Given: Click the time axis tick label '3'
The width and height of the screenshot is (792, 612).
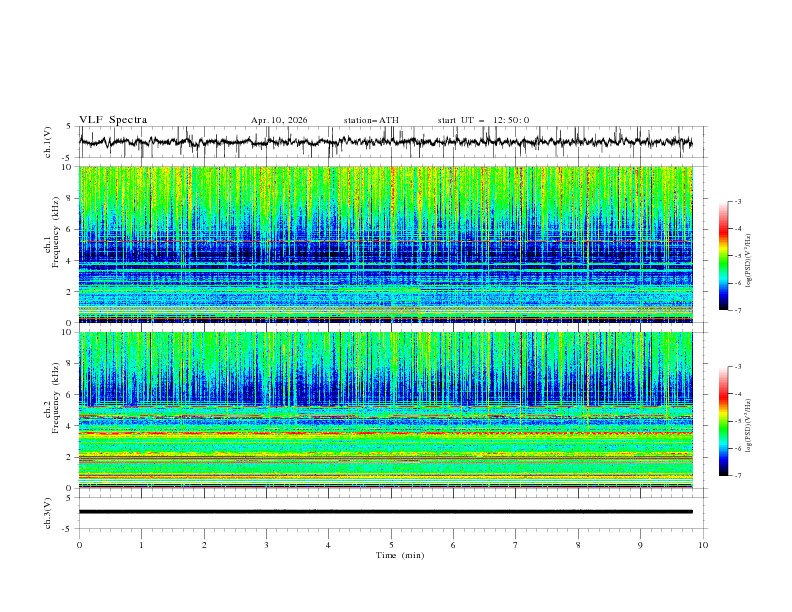Looking at the screenshot, I should (266, 545).
